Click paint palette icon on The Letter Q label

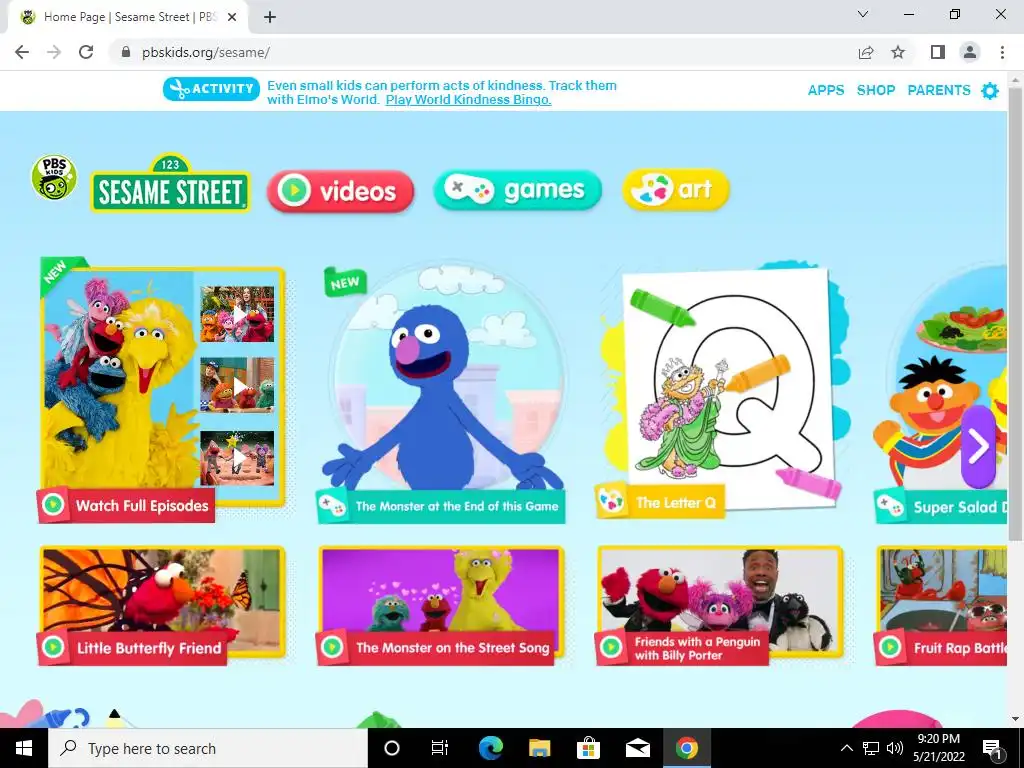(612, 502)
